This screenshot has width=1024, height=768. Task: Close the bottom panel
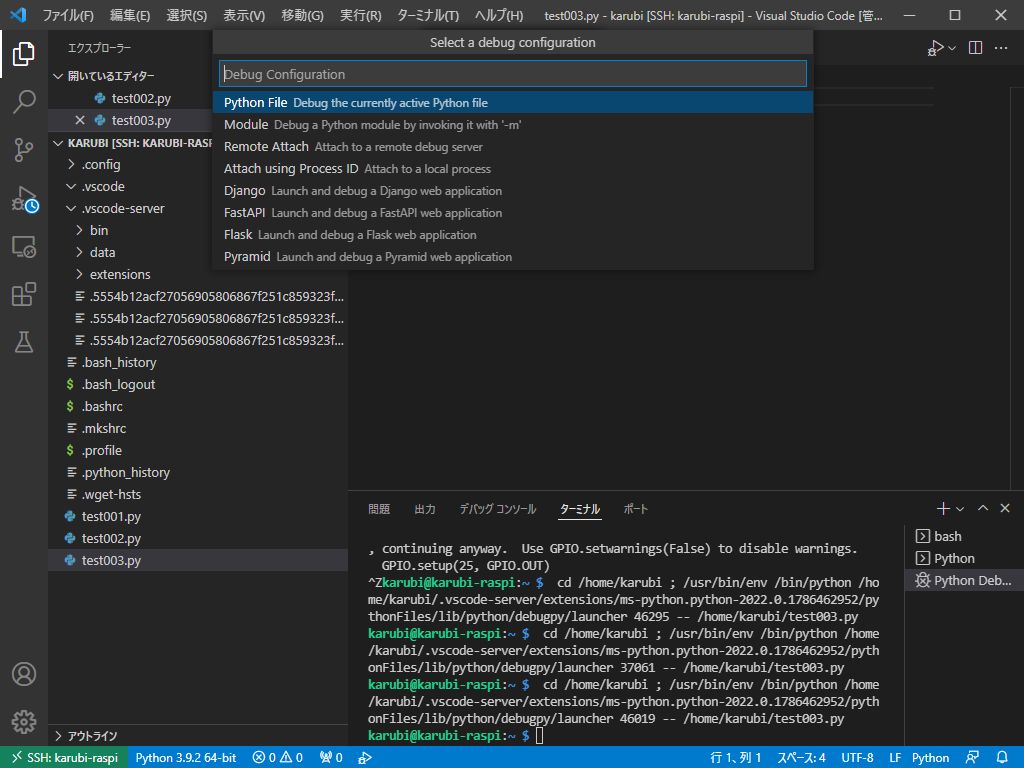coord(1004,508)
